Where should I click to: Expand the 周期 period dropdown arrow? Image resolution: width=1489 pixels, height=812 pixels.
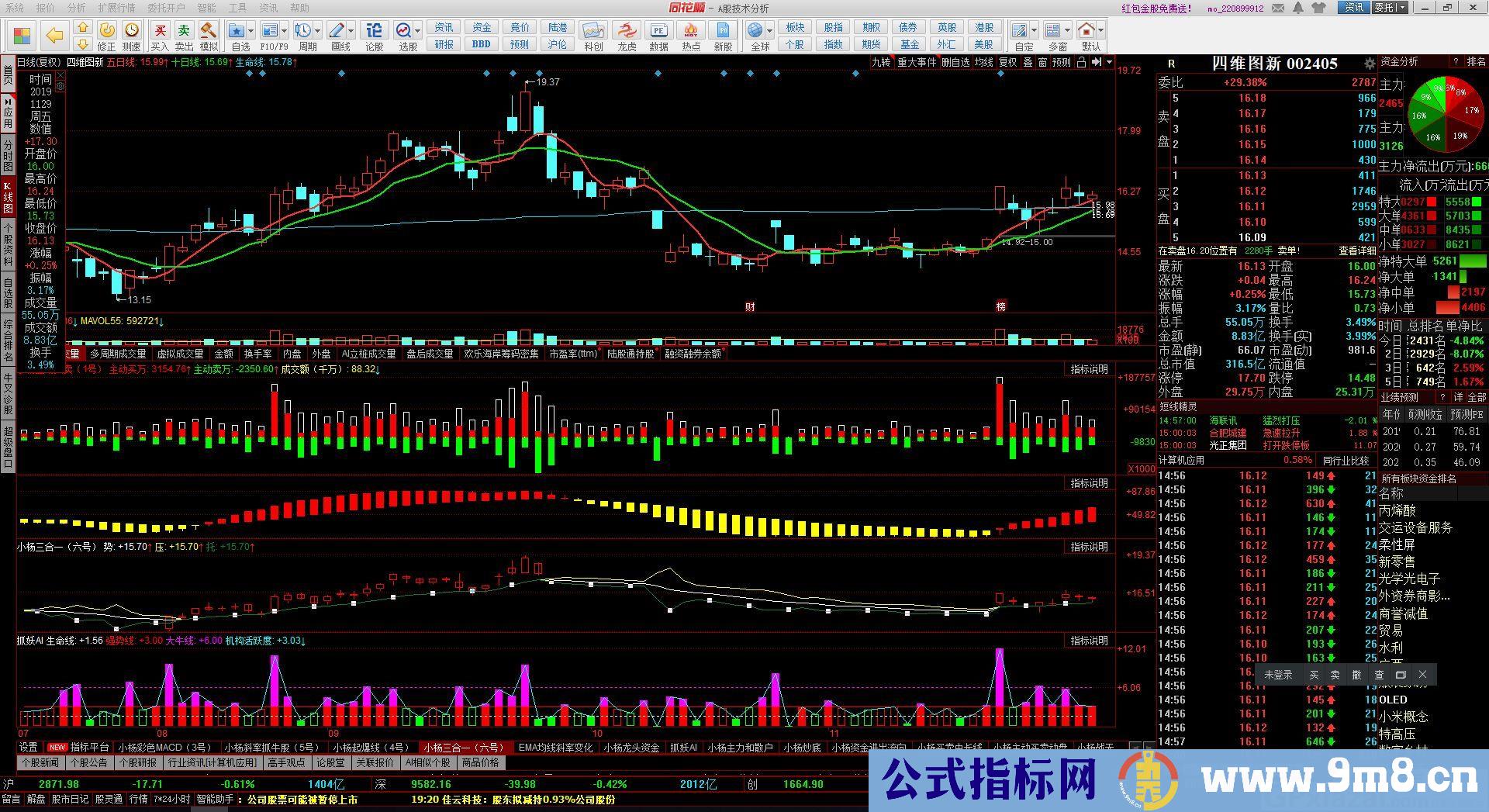point(317,31)
